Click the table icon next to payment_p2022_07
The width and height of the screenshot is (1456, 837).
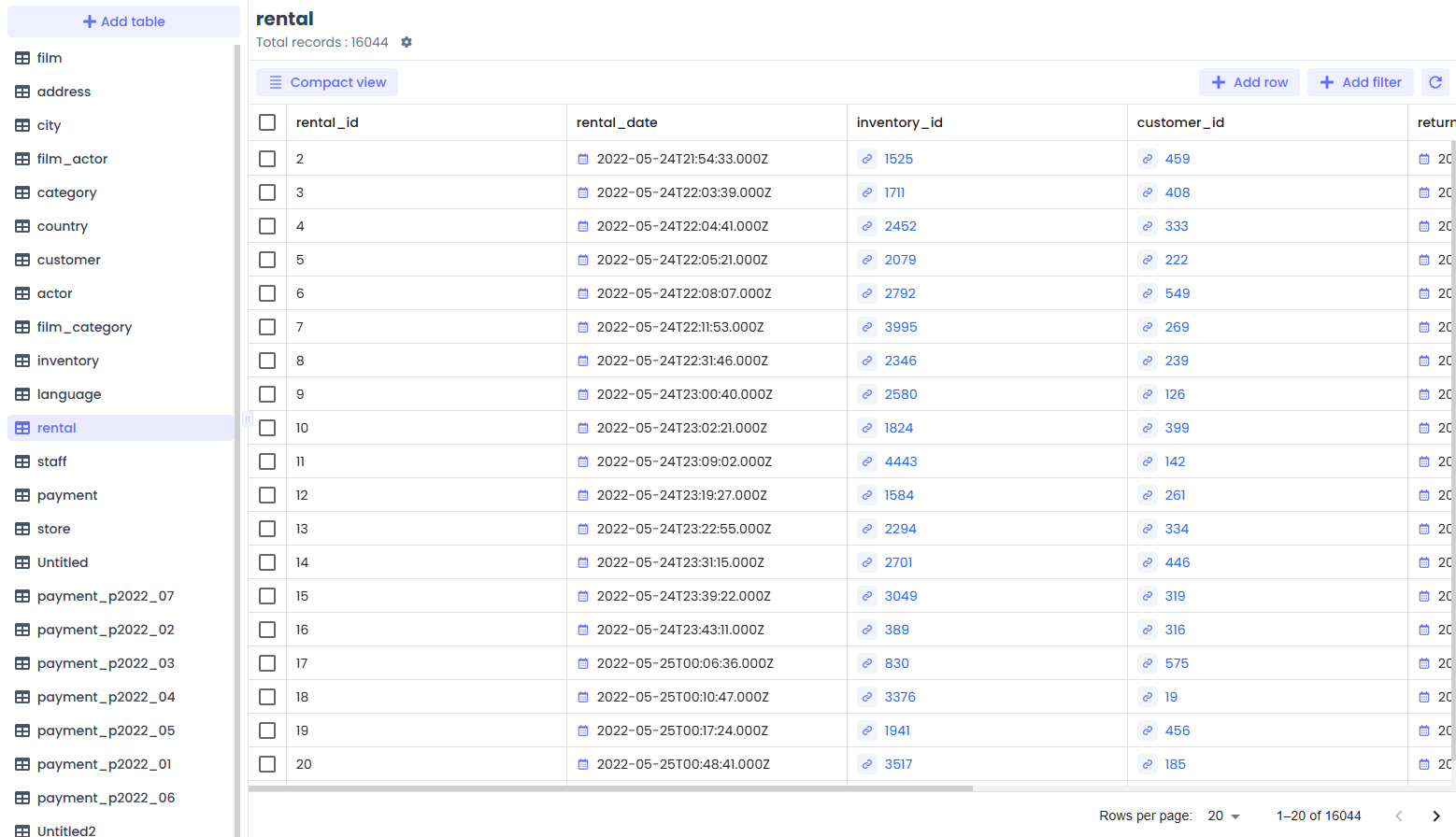point(22,596)
